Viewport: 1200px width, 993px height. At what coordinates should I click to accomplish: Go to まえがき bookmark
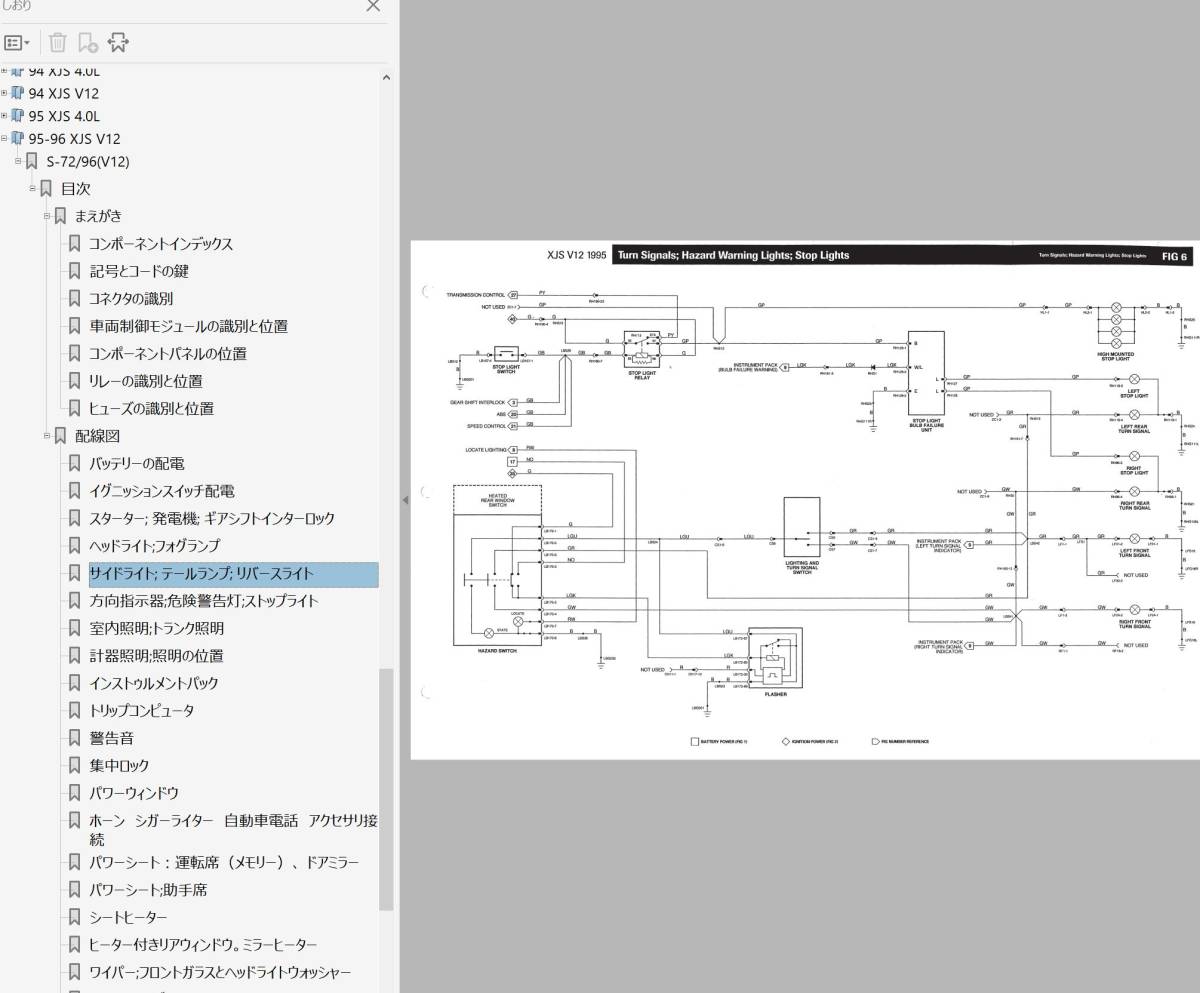click(x=98, y=216)
